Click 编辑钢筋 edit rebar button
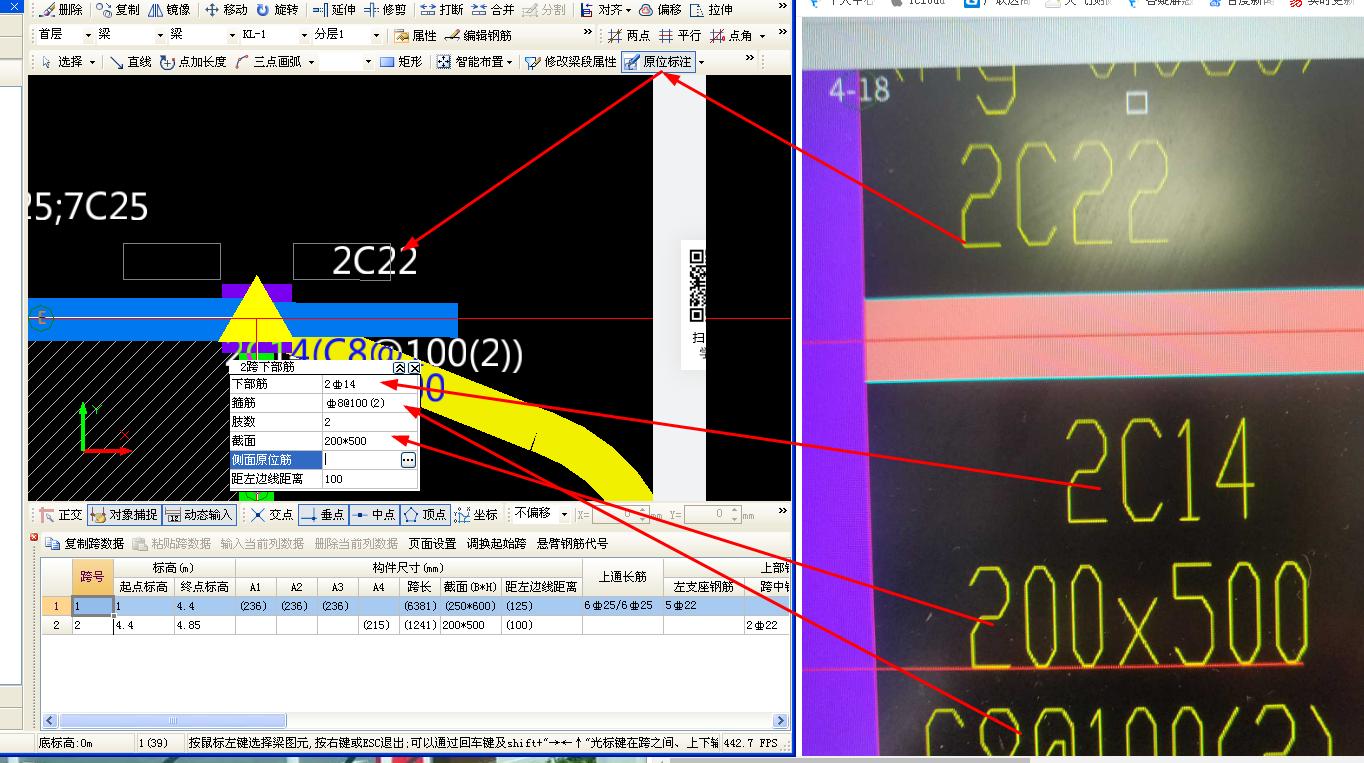This screenshot has height=763, width=1364. [x=478, y=35]
